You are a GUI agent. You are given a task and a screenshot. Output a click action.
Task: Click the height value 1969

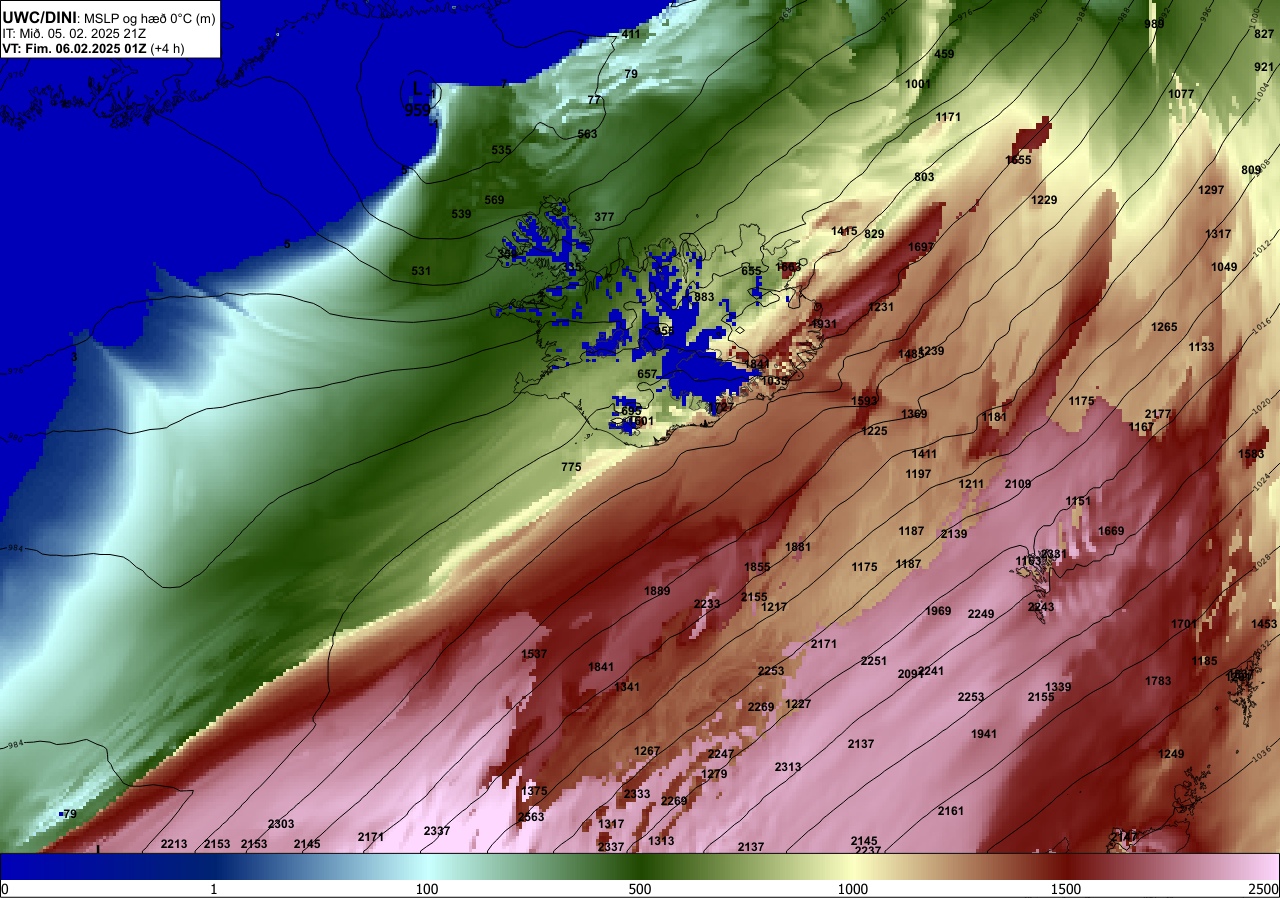click(938, 611)
